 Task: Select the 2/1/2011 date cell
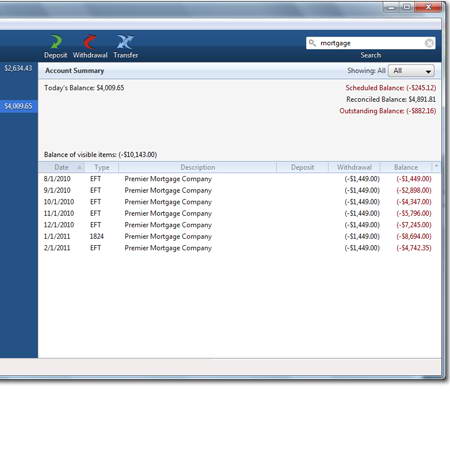click(57, 248)
